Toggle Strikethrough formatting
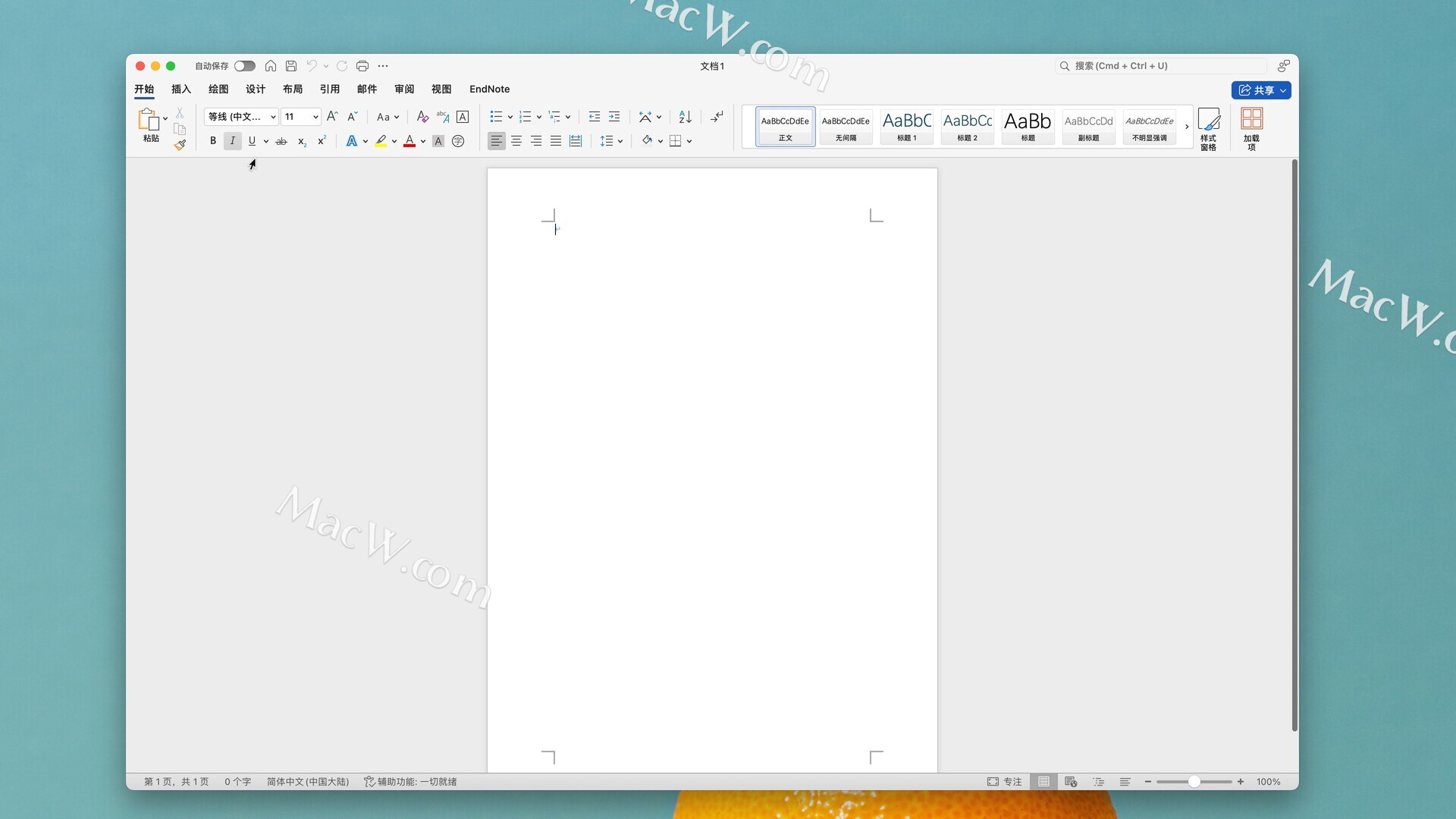This screenshot has width=1456, height=819. 281,141
